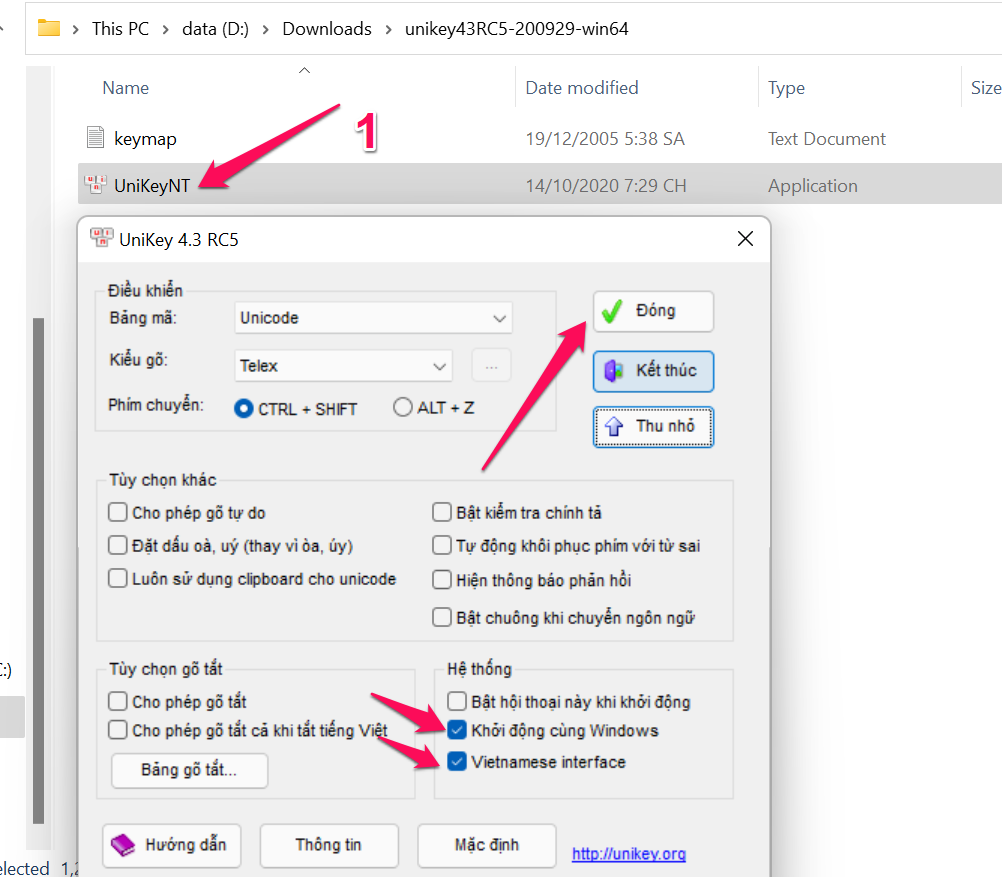
Task: Open the Bảng mã Unicode dropdown
Action: point(374,318)
